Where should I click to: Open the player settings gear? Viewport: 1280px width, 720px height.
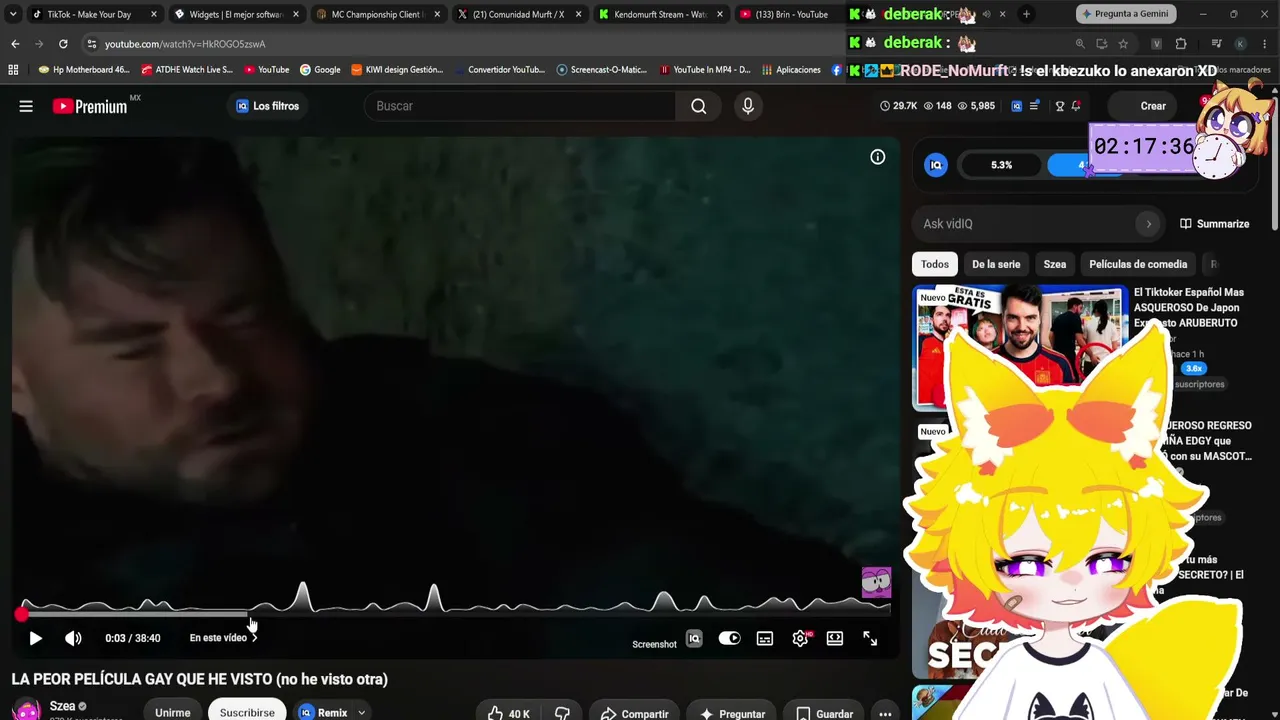(x=800, y=638)
